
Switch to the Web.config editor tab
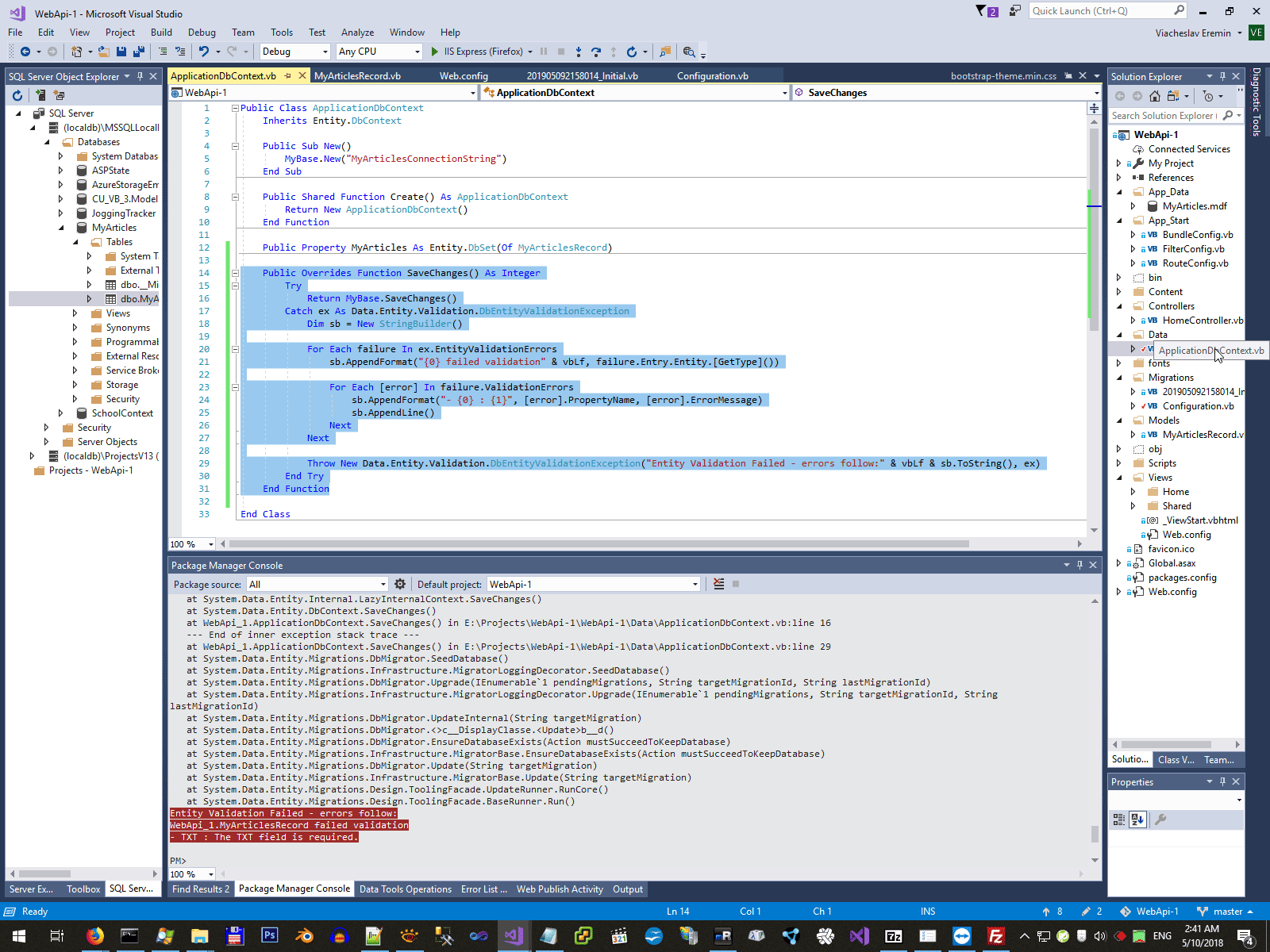tap(464, 76)
